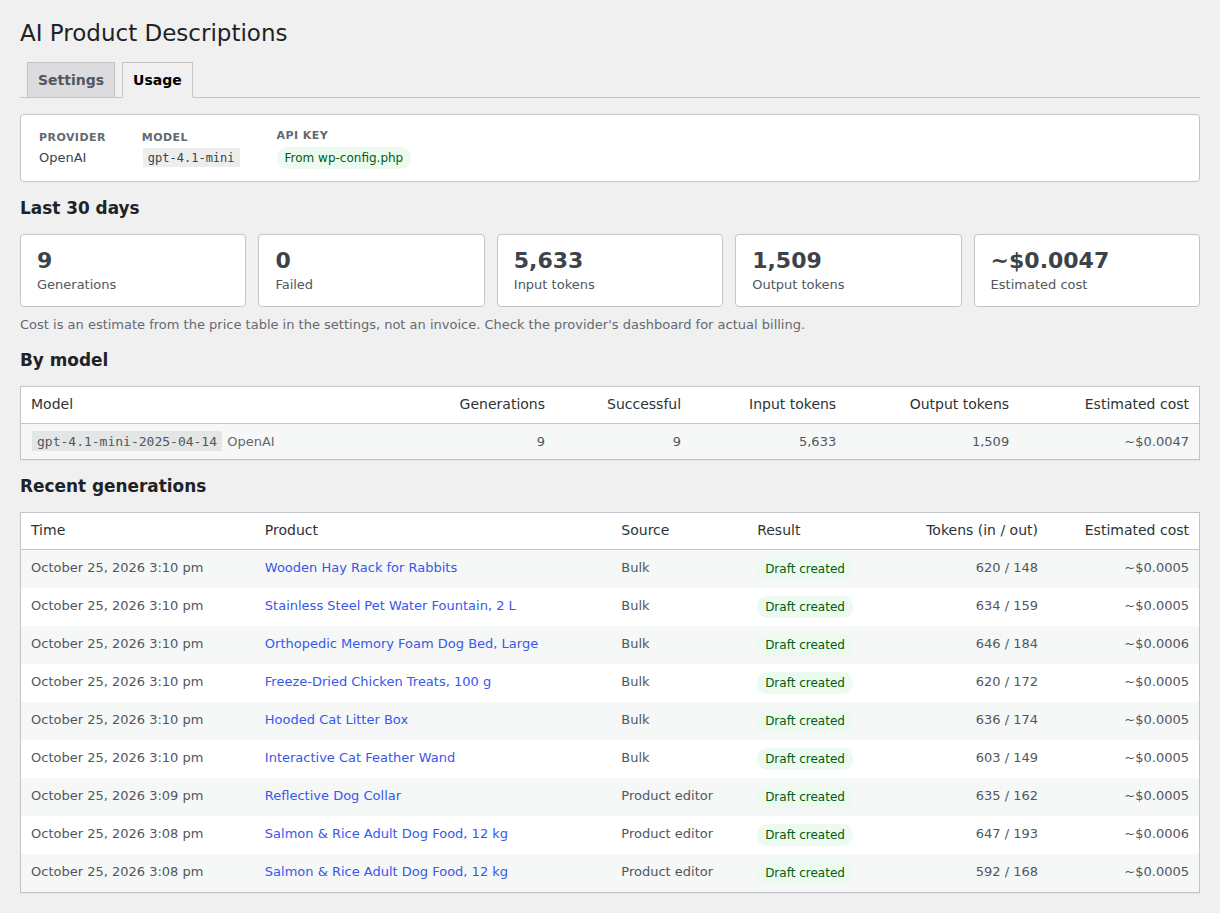Screen dimensions: 1220x913
Task: Open Wooden Hay Rack for Rabbits product link
Action: pos(361,568)
